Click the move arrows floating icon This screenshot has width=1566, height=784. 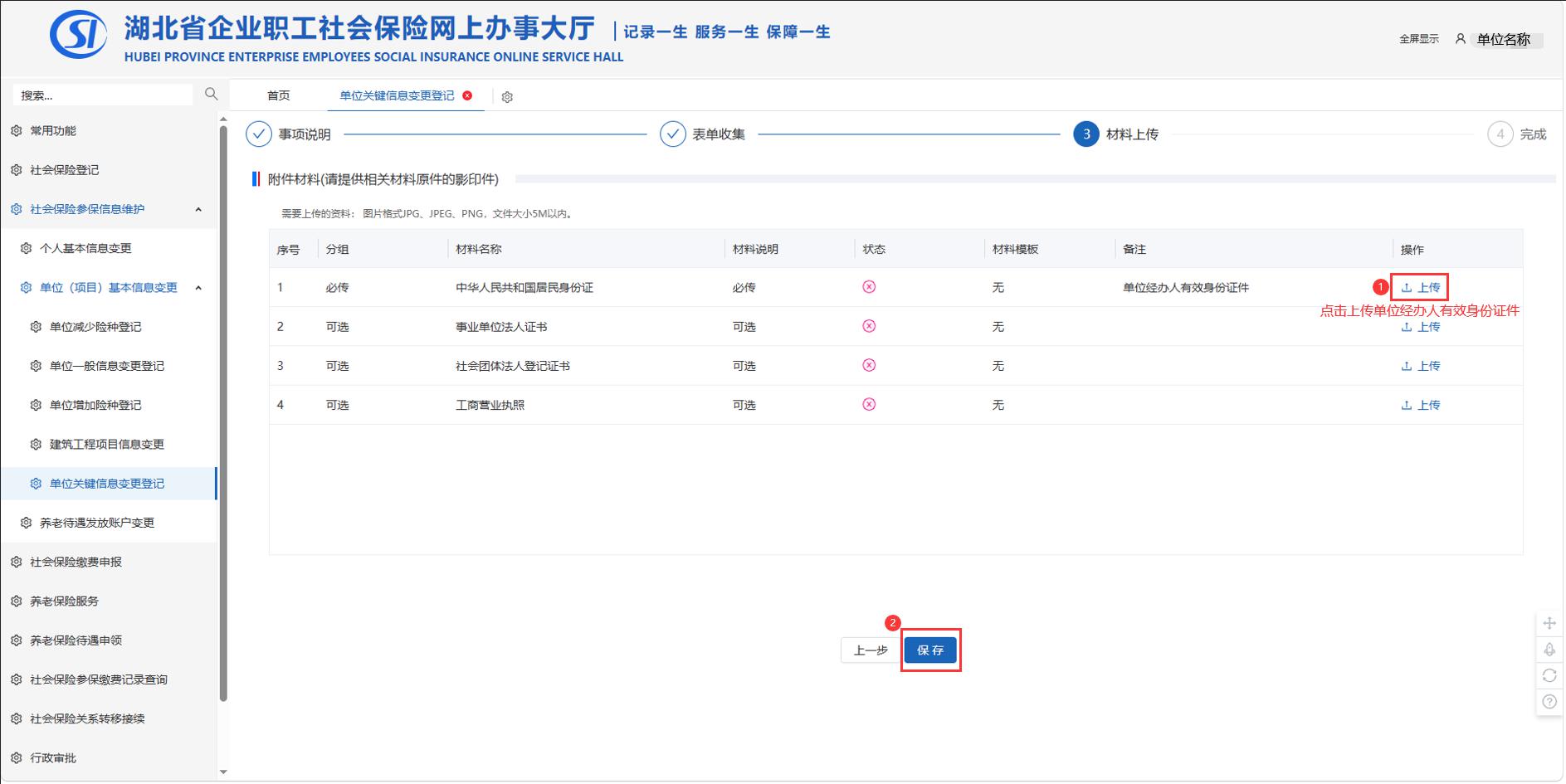pyautogui.click(x=1549, y=623)
